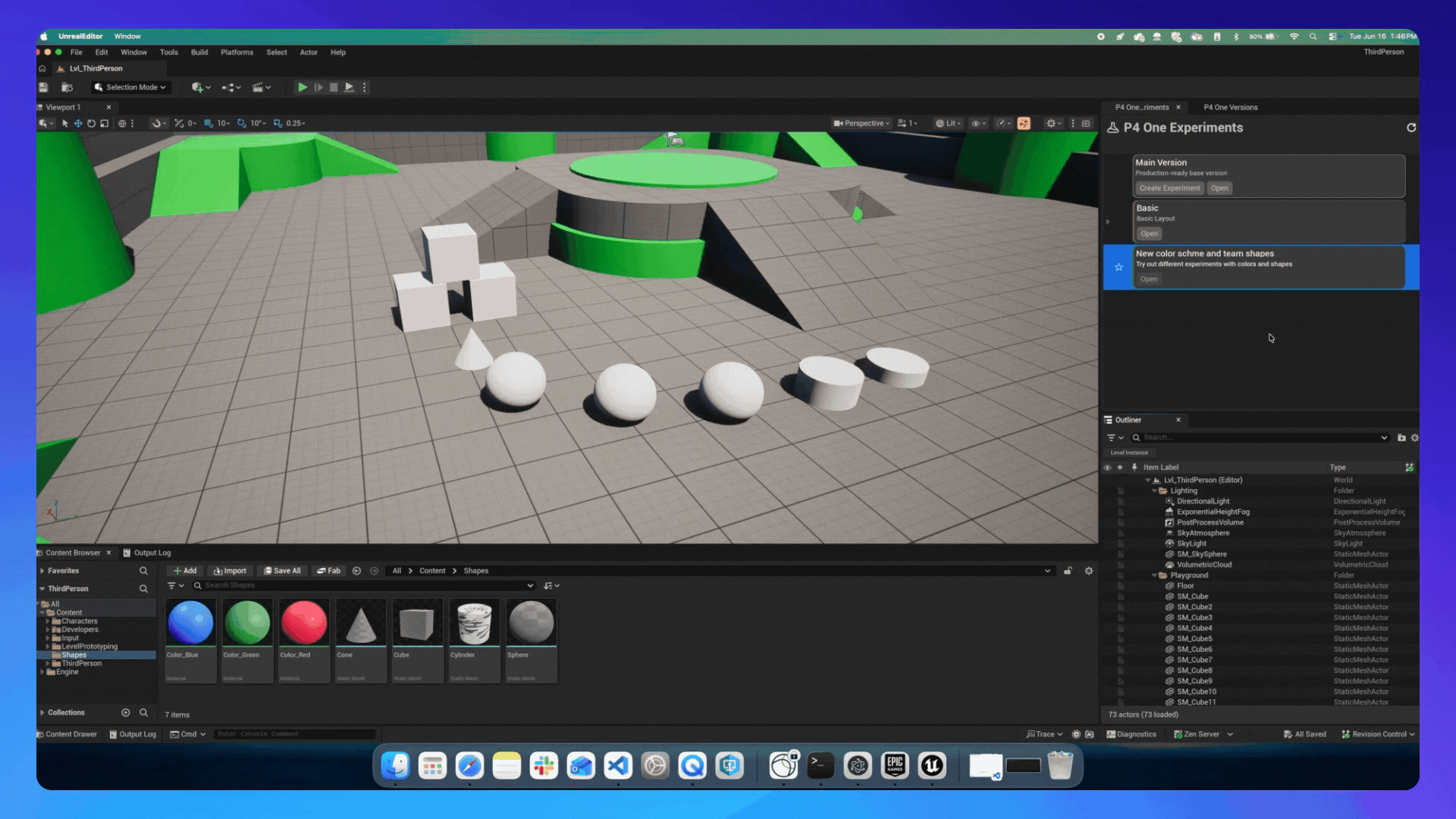Screen dimensions: 1456x819
Task: Click star on New color scheme experiment
Action: click(1119, 267)
